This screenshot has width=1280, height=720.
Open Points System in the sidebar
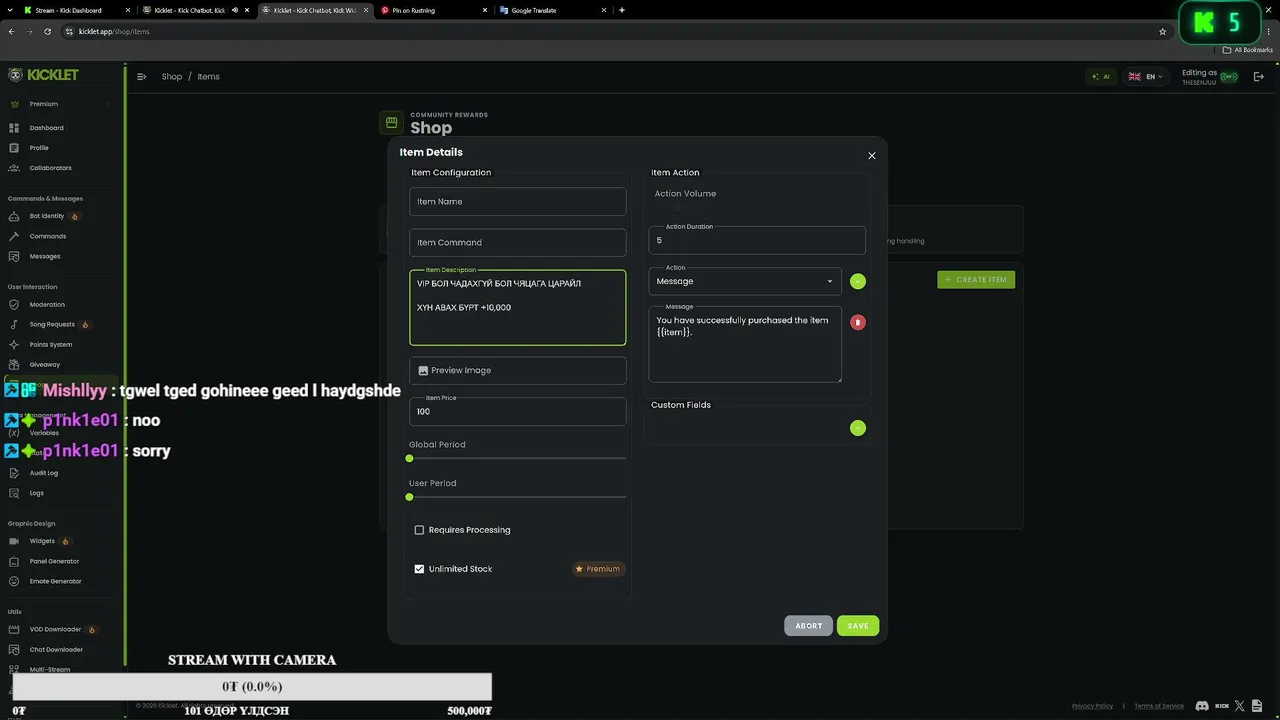pyautogui.click(x=50, y=344)
